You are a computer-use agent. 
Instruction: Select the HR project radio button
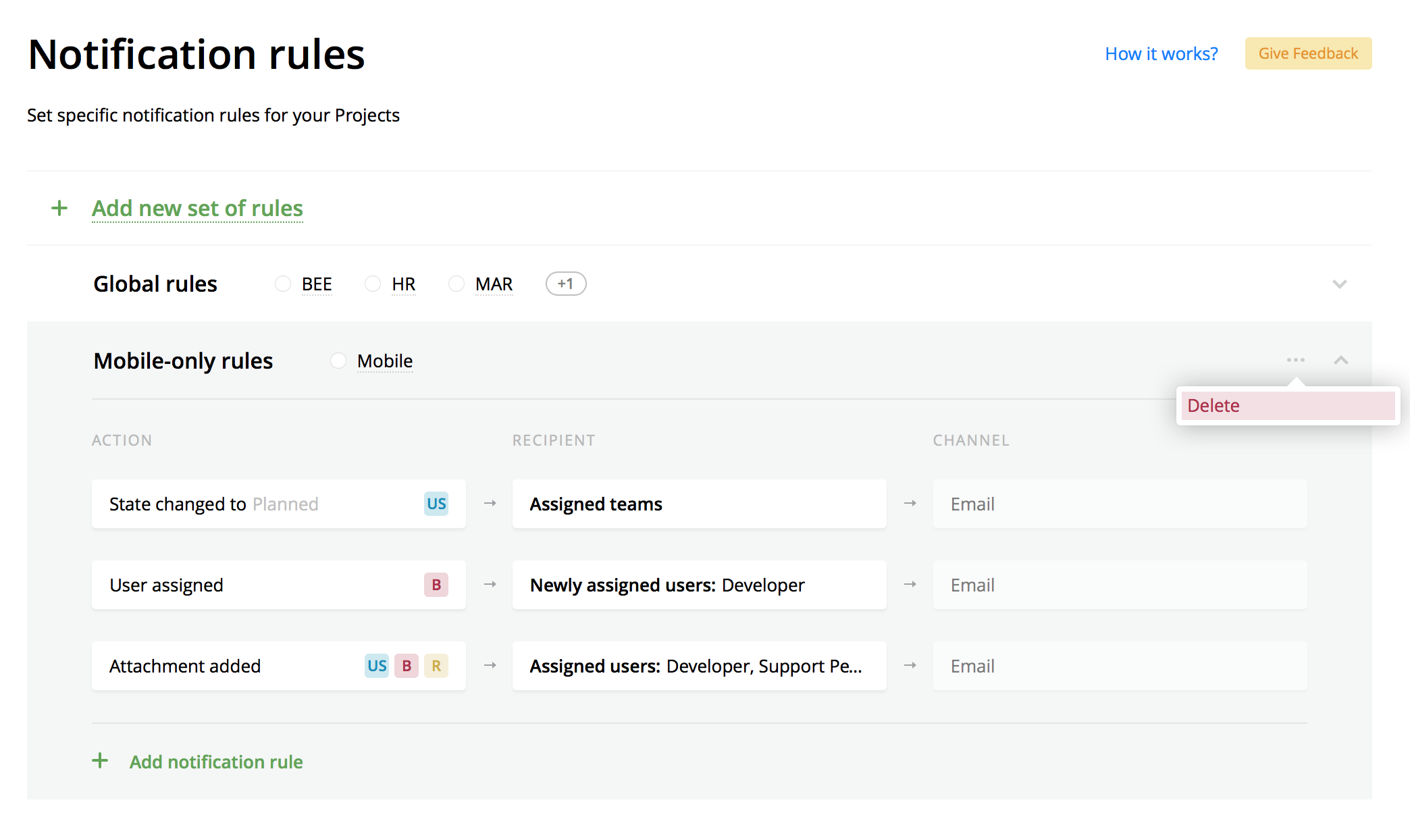point(373,284)
